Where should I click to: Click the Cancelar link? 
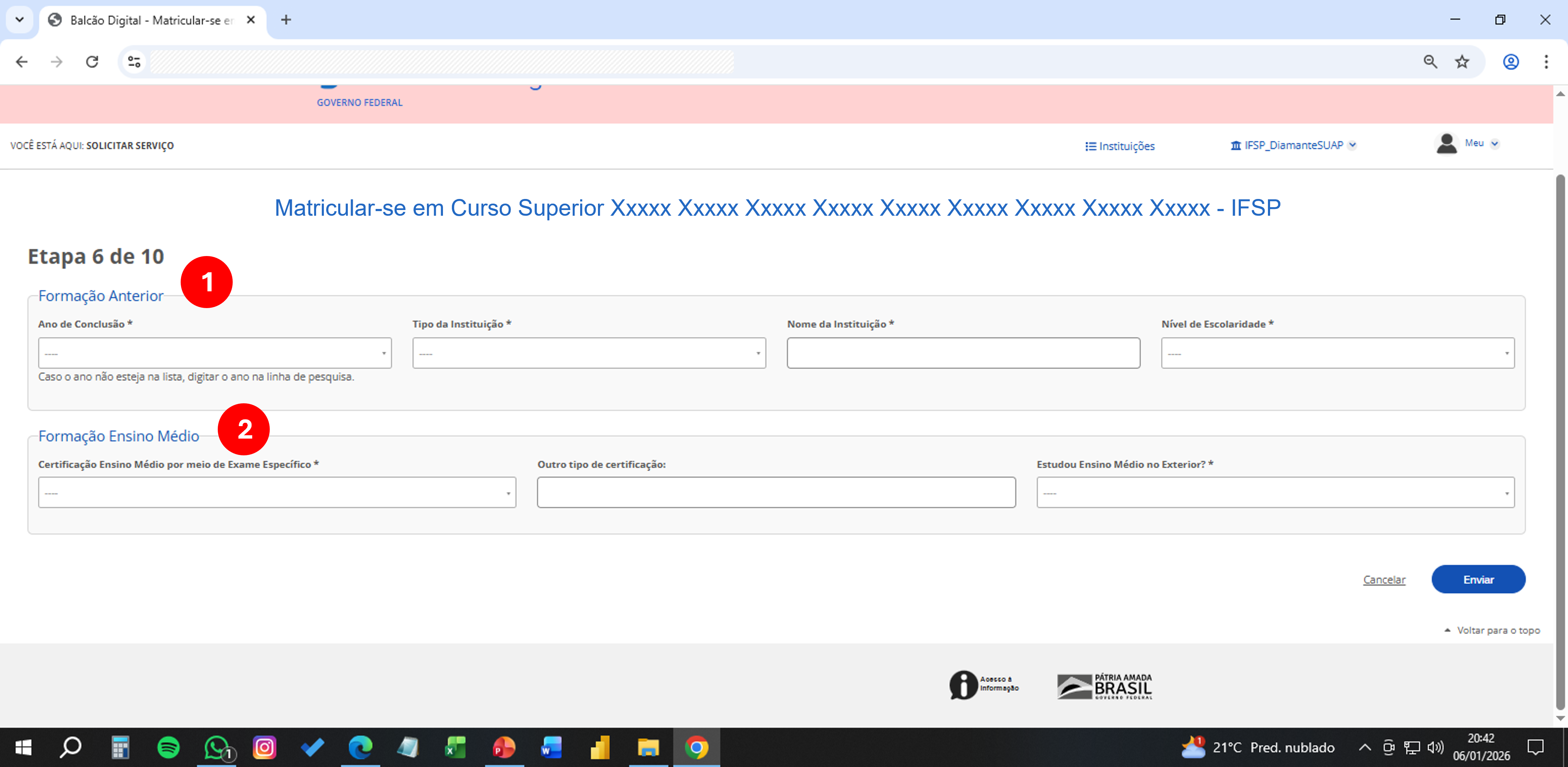pos(1384,579)
